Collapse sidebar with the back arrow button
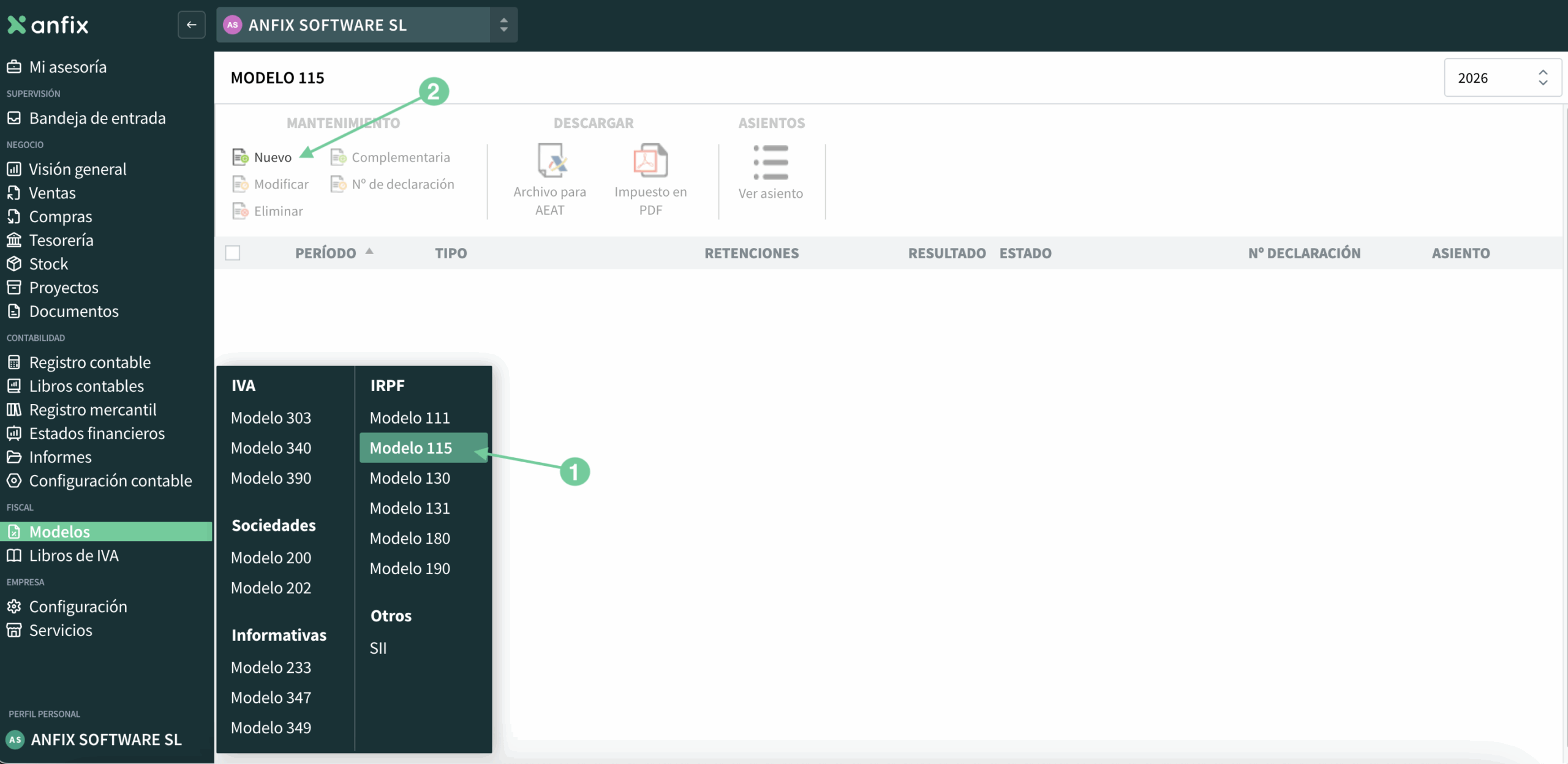The height and width of the screenshot is (764, 1568). [x=192, y=24]
